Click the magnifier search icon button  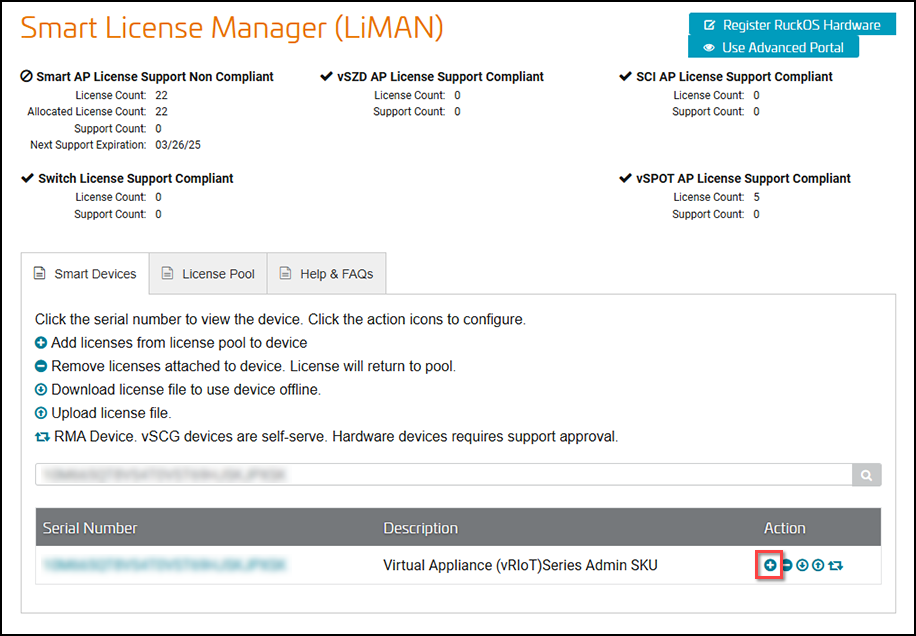(866, 475)
